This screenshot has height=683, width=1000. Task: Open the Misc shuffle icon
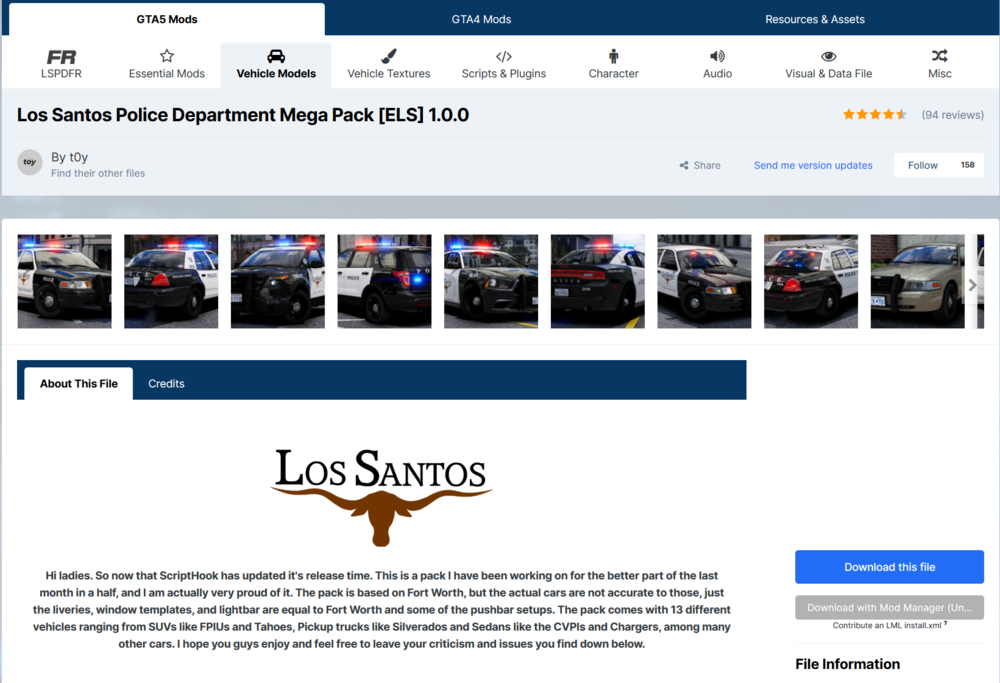pos(939,55)
